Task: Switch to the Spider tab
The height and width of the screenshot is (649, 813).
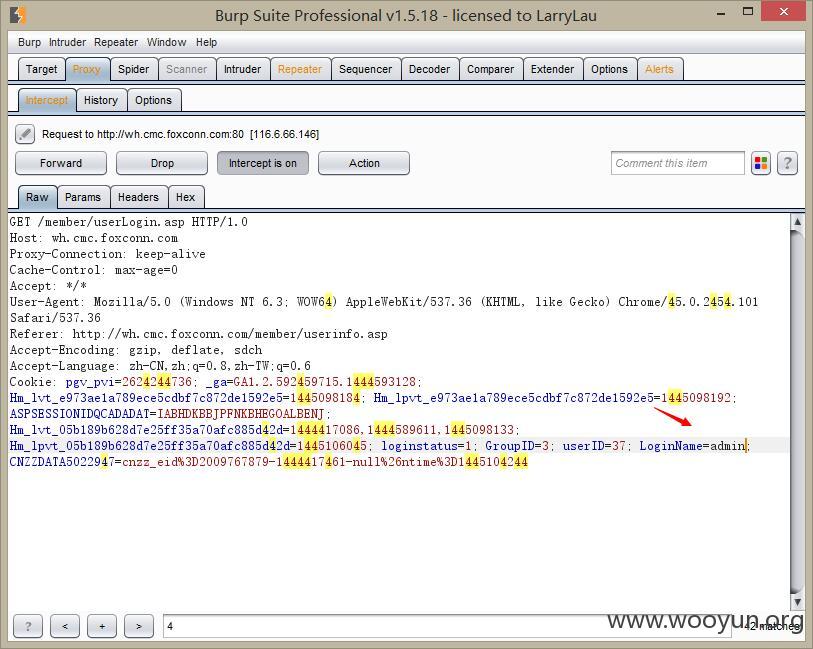Action: pos(133,69)
